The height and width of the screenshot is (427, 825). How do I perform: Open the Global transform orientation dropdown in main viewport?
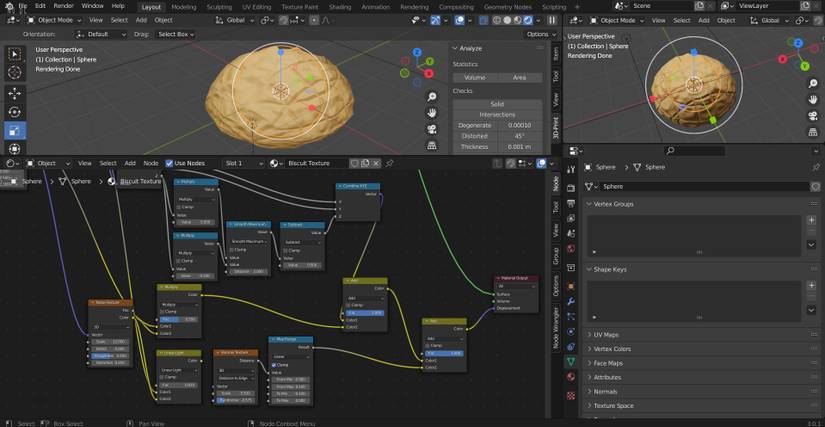click(235, 20)
